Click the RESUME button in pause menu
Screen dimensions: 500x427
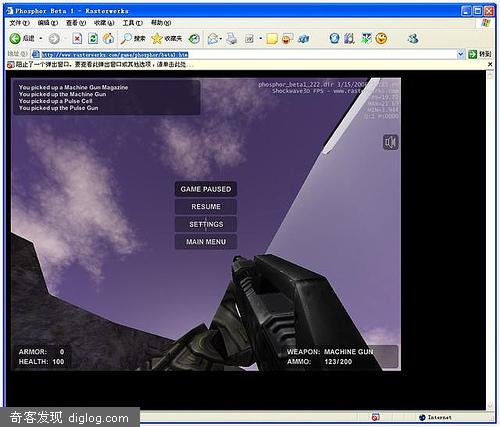[206, 207]
